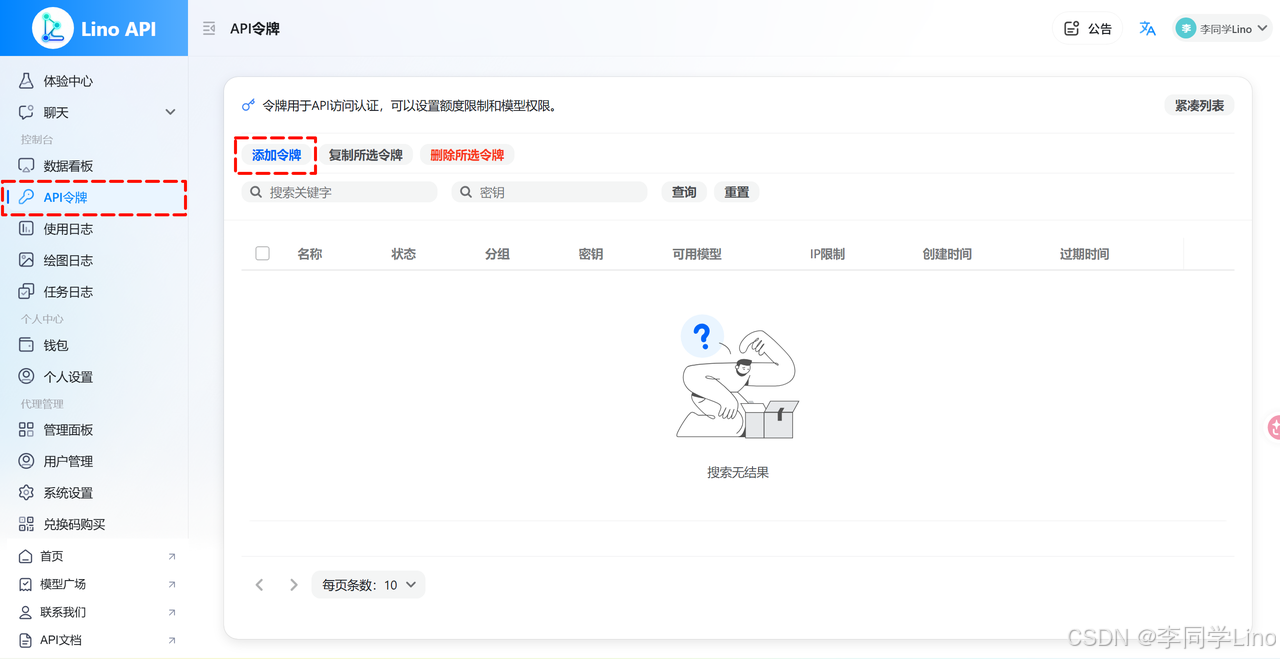Collapse the sidebar with the top-left toggle
Screen dimensions: 1280x659
pyautogui.click(x=208, y=28)
